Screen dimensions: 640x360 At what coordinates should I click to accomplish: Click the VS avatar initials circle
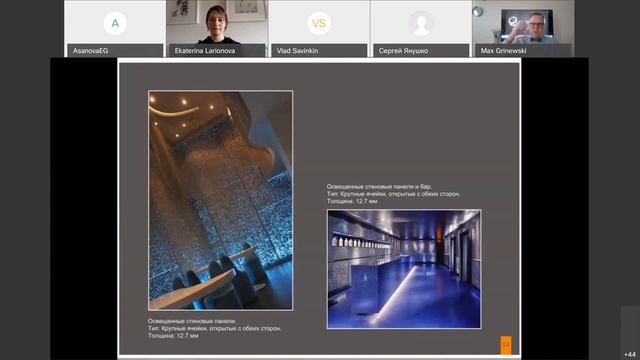tap(319, 23)
